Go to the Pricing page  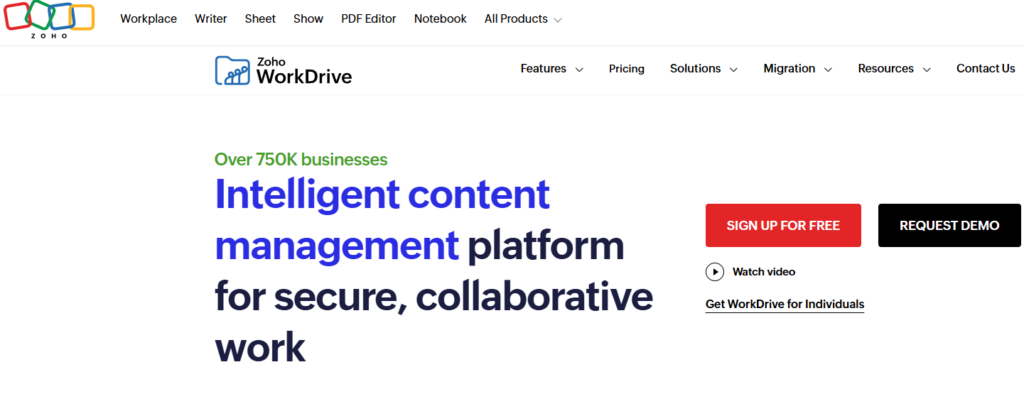click(626, 69)
